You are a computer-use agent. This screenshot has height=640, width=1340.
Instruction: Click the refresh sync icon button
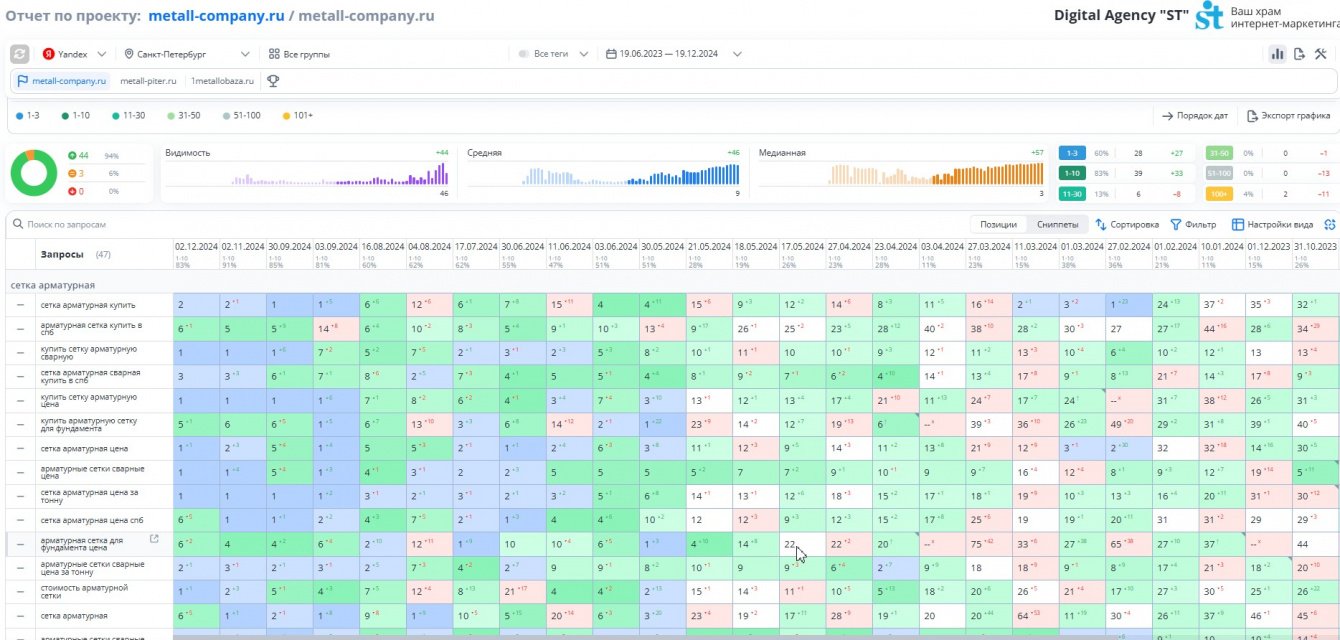click(x=20, y=54)
